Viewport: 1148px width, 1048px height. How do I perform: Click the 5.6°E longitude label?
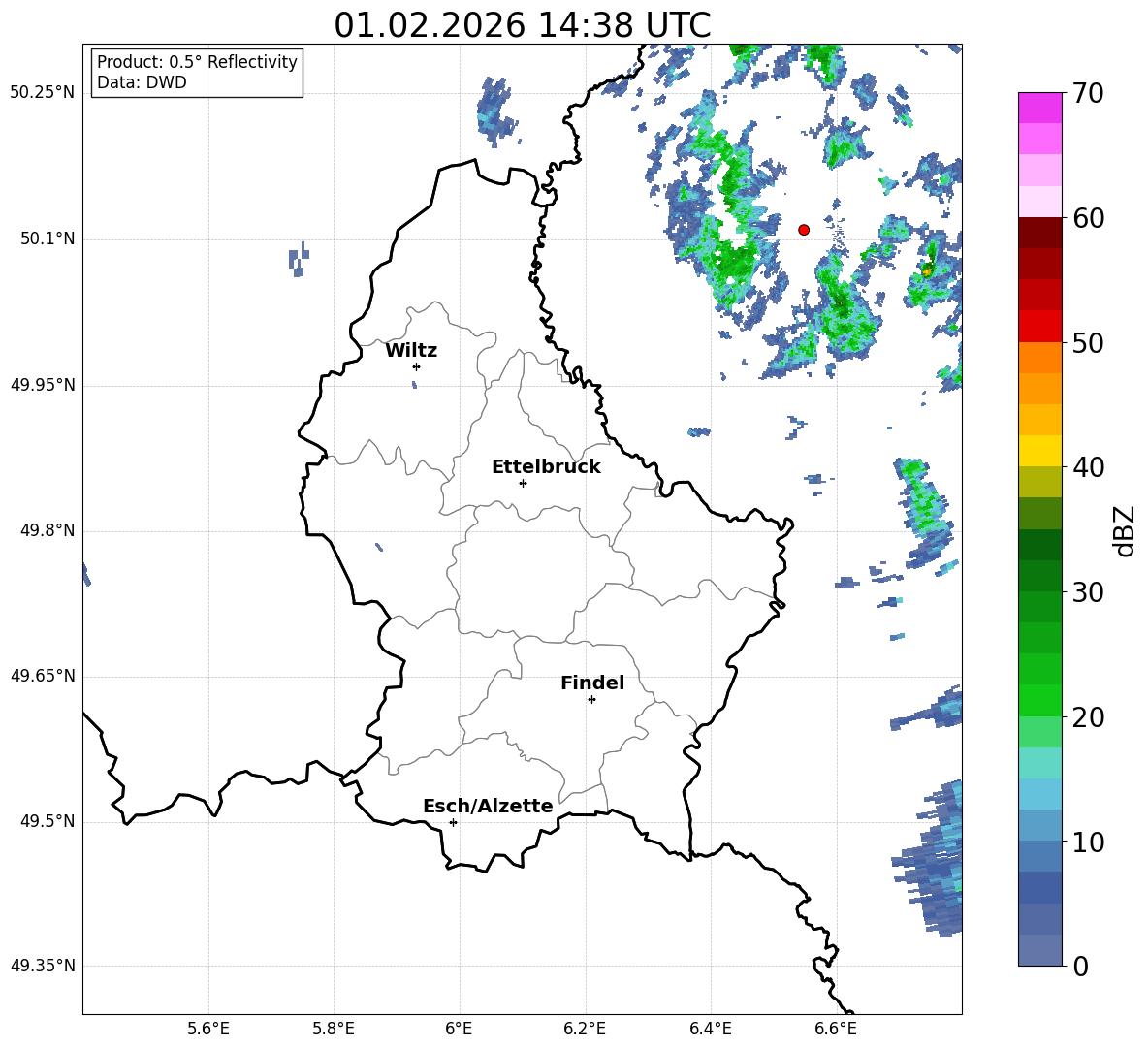point(208,1029)
